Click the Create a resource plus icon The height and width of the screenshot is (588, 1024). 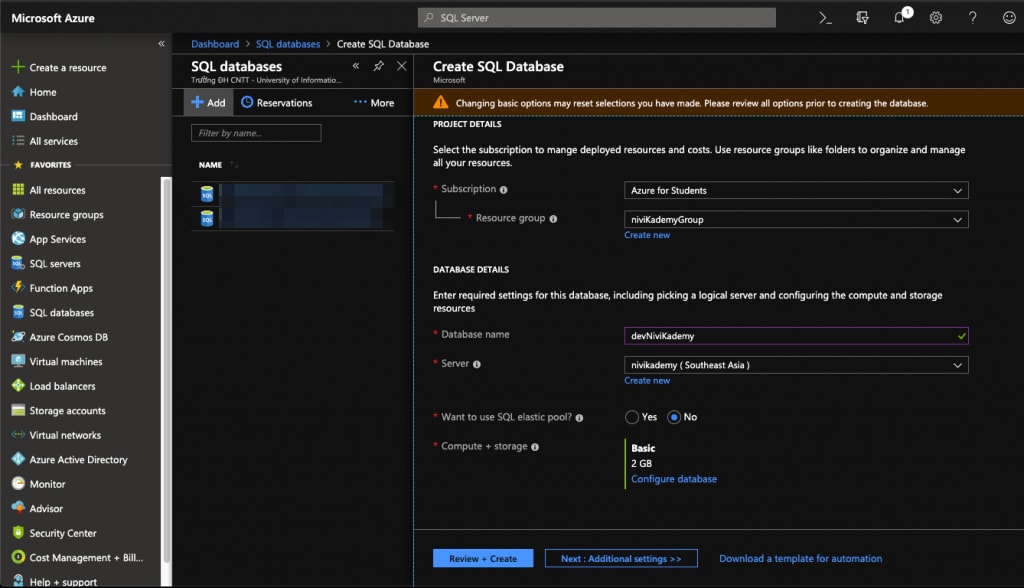point(18,67)
